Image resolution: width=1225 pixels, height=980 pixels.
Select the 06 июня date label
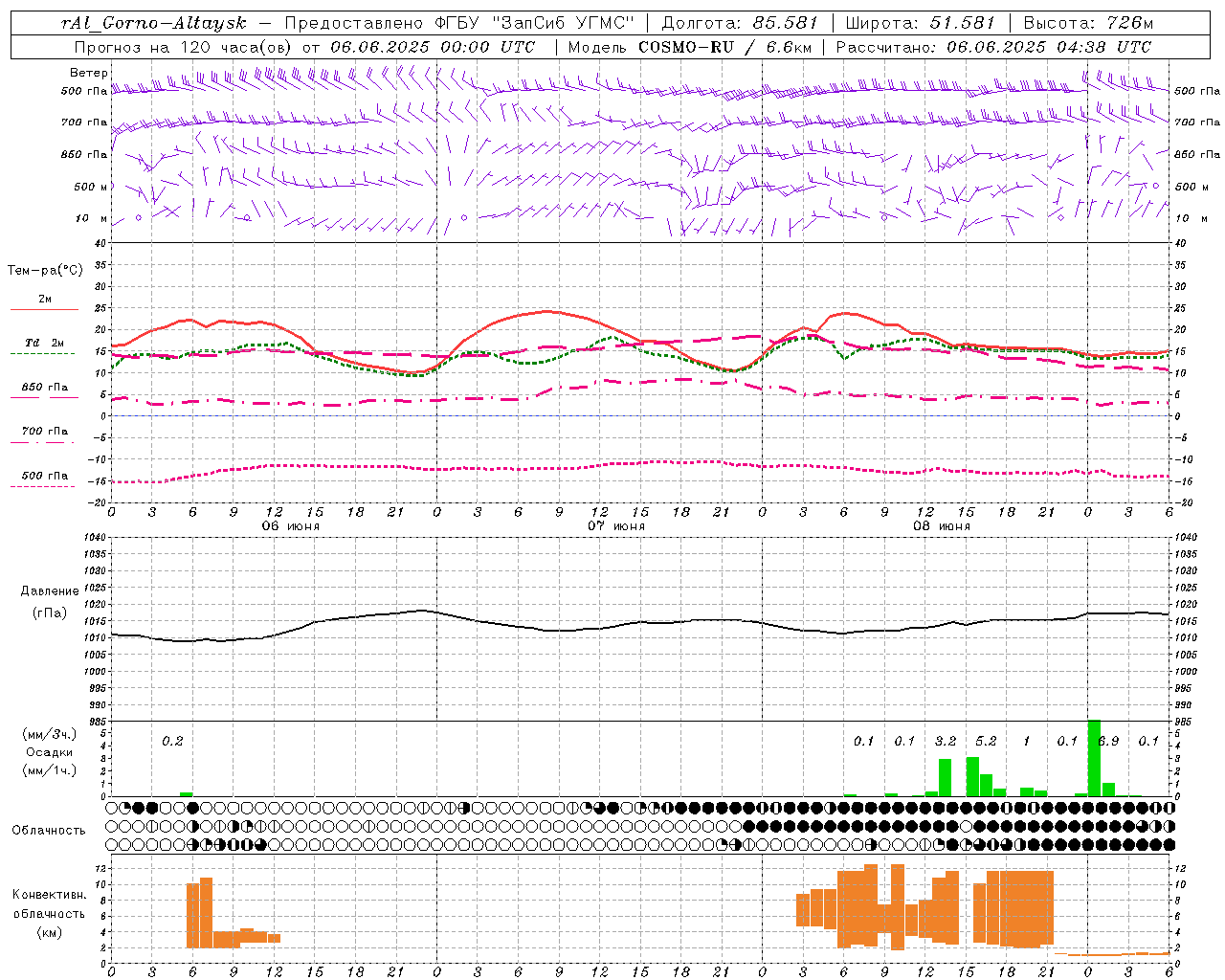tap(291, 526)
